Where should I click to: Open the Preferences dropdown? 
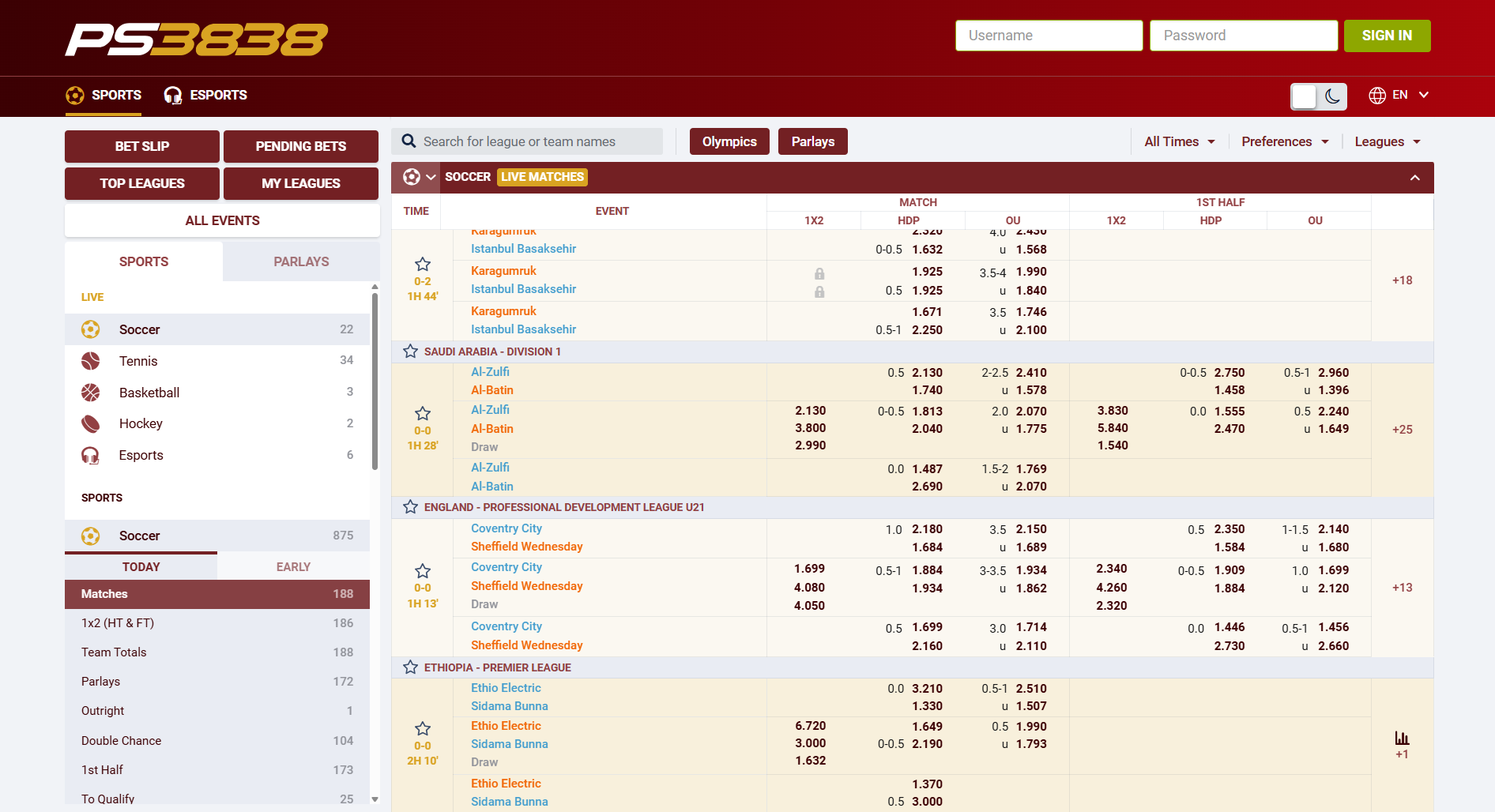point(1285,141)
